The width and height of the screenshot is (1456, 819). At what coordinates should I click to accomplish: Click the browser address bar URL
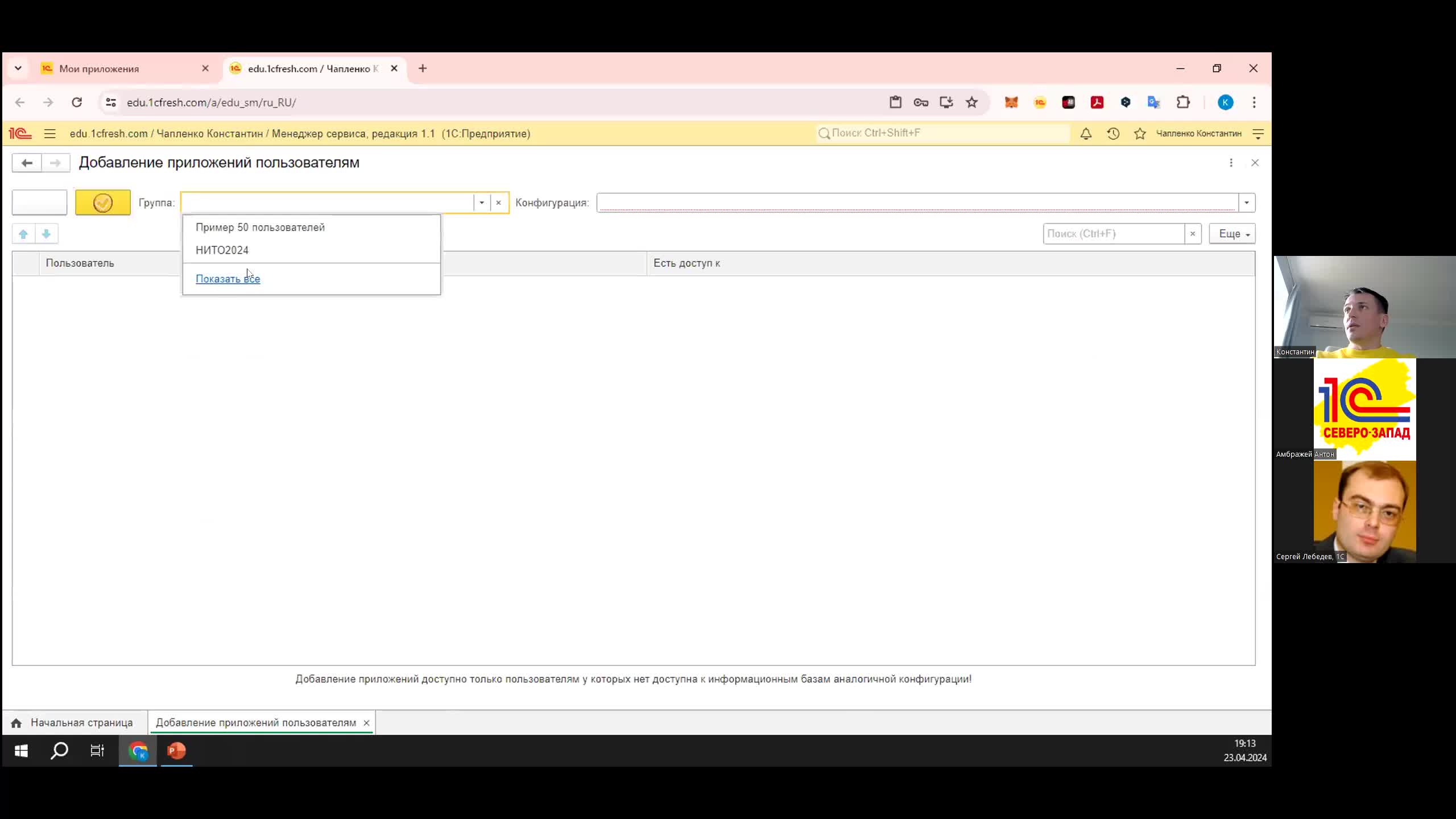(x=212, y=102)
